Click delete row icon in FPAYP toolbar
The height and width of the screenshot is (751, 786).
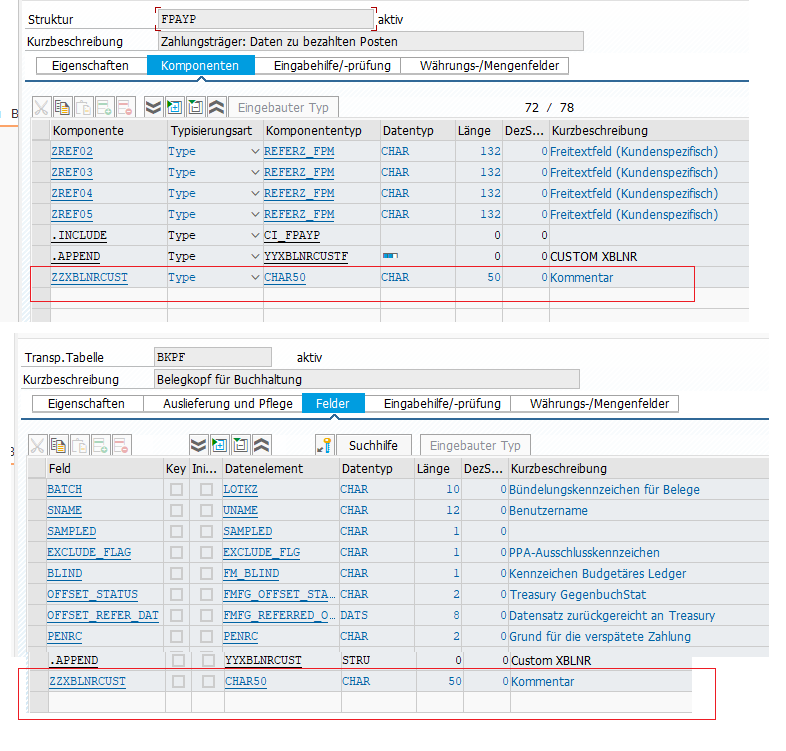tap(125, 107)
